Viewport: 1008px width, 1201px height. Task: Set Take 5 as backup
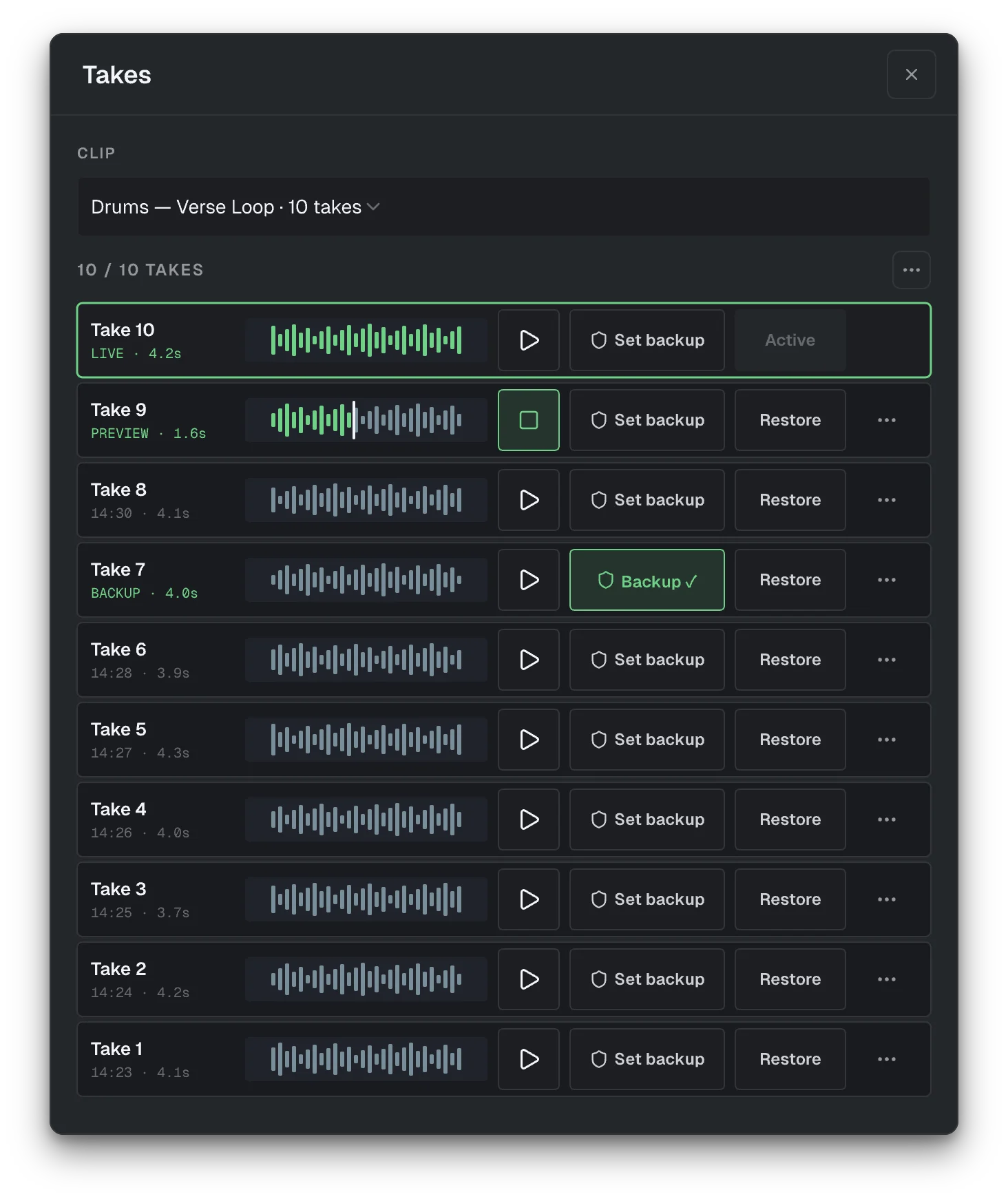coord(647,740)
